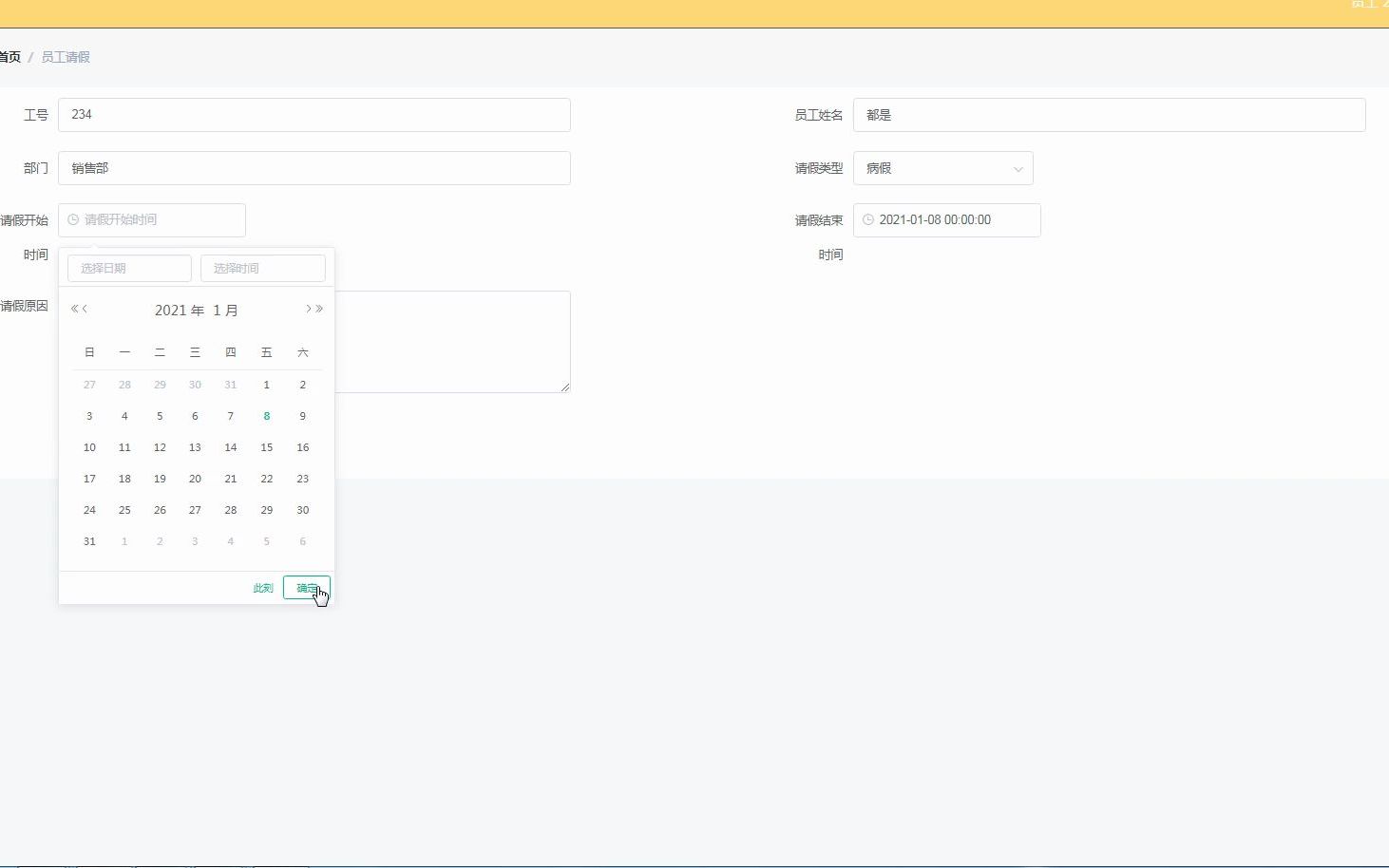Select January 19 in calendar
Image resolution: width=1389 pixels, height=868 pixels.
pyautogui.click(x=160, y=479)
